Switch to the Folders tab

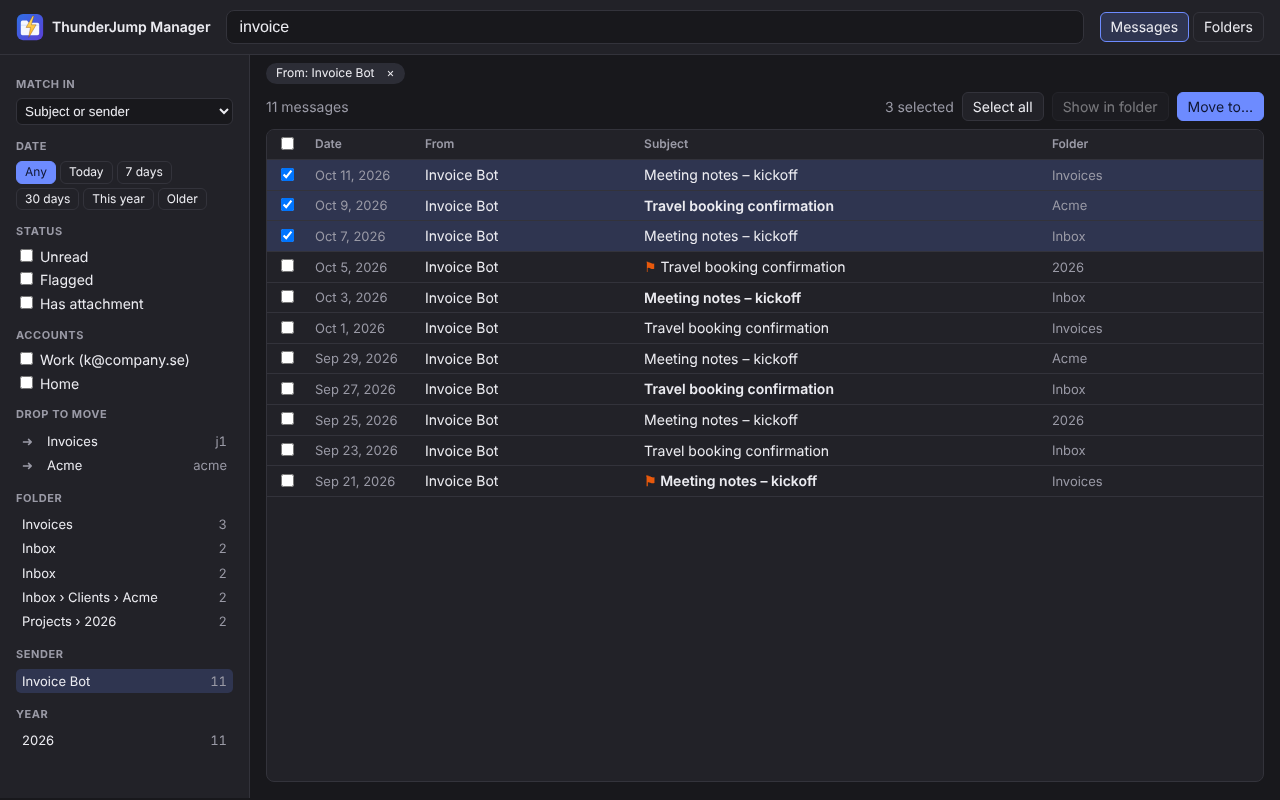(x=1228, y=27)
